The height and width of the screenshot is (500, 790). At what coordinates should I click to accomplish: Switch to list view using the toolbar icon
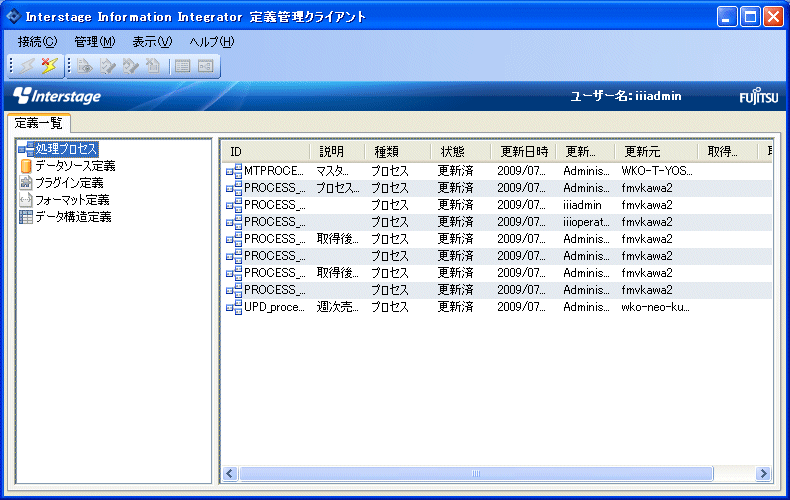pos(182,66)
